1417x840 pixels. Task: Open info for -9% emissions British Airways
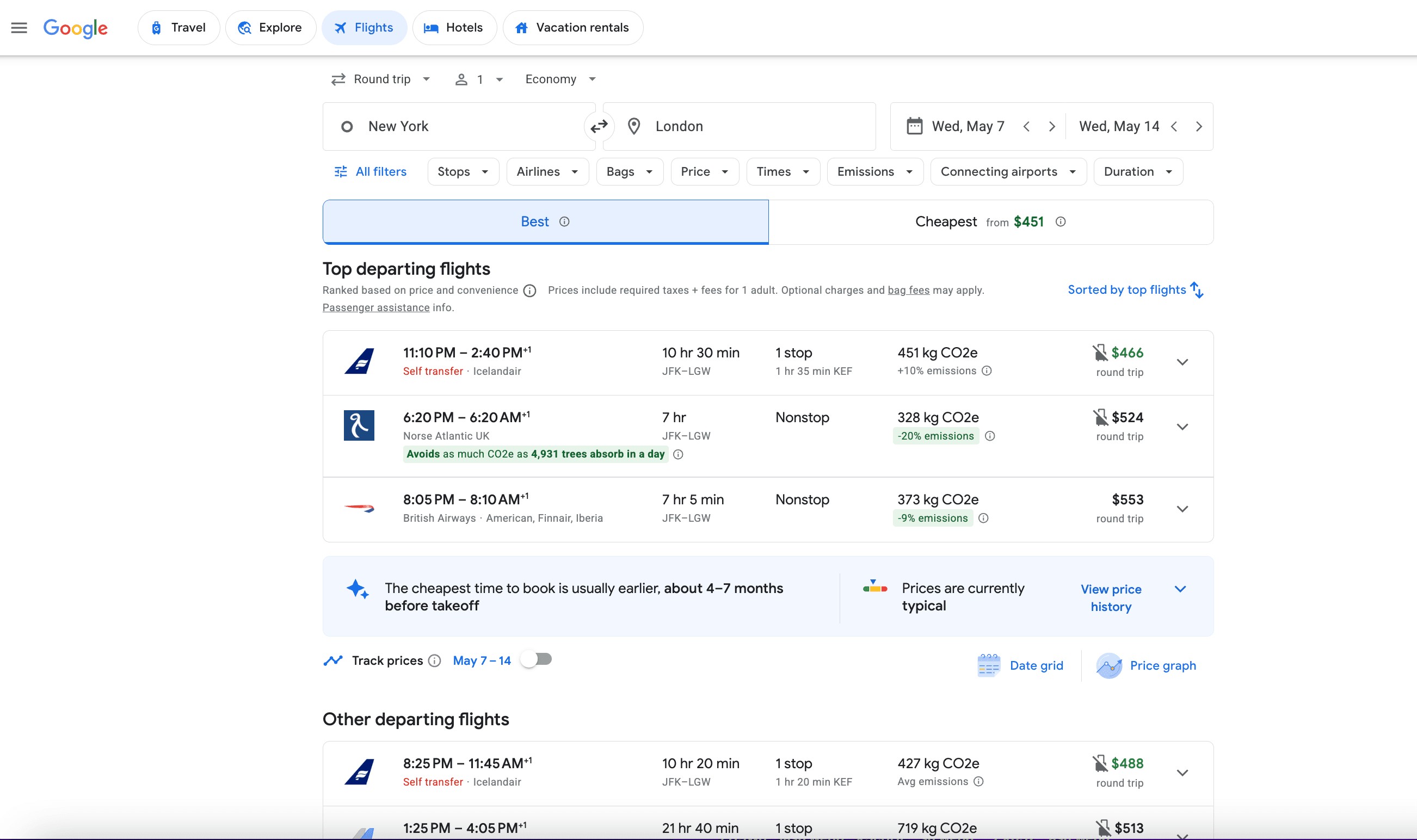tap(983, 518)
